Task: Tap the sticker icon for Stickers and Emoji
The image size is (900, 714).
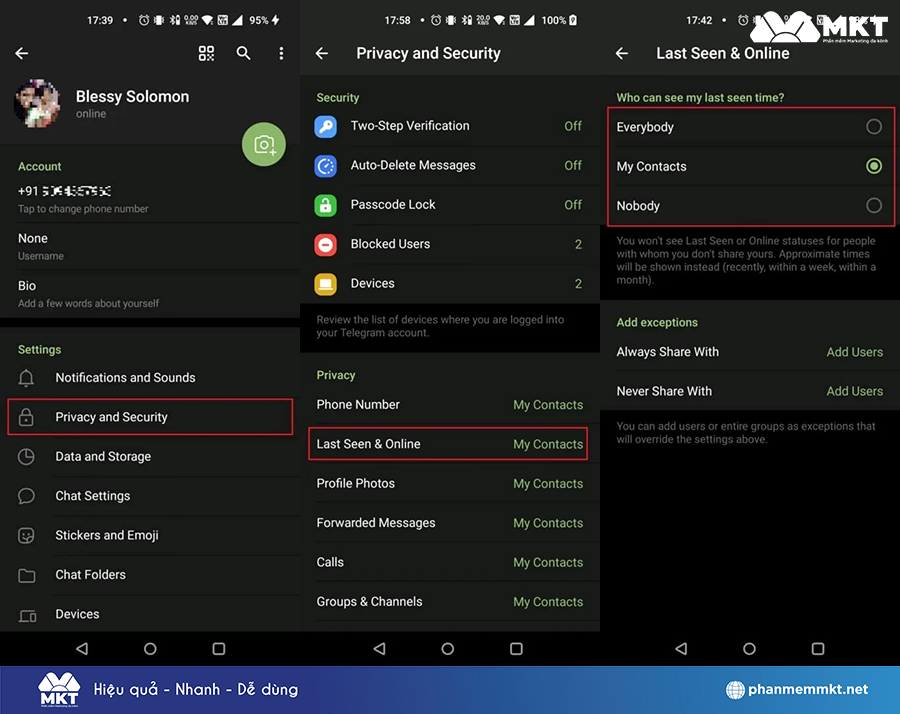Action: [26, 536]
